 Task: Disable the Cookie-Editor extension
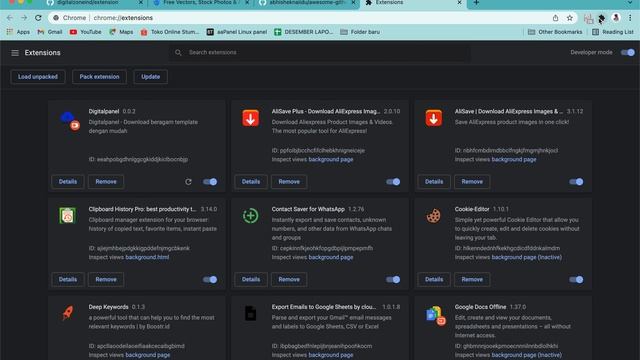coord(576,280)
